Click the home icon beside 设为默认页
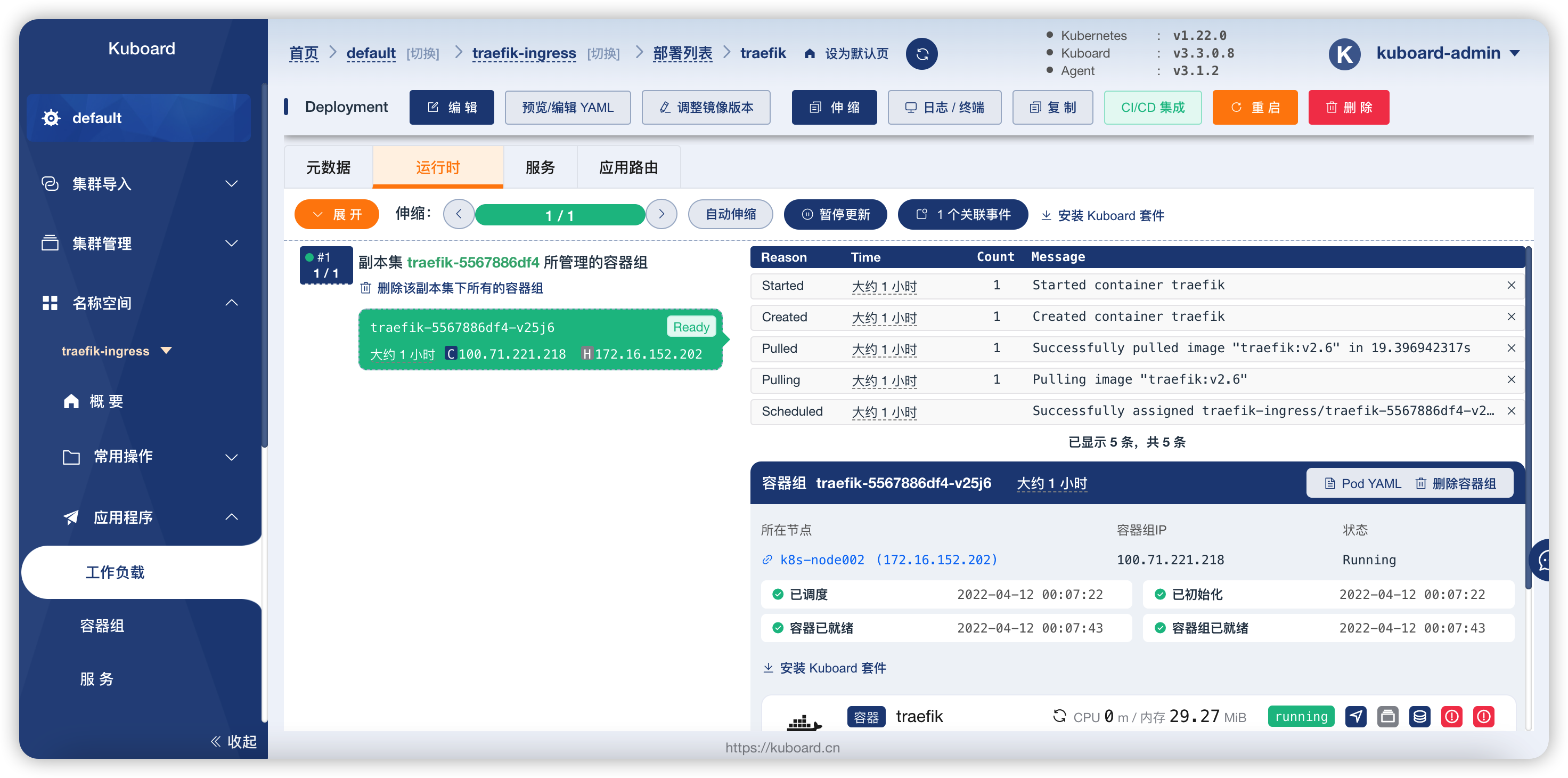 click(810, 54)
